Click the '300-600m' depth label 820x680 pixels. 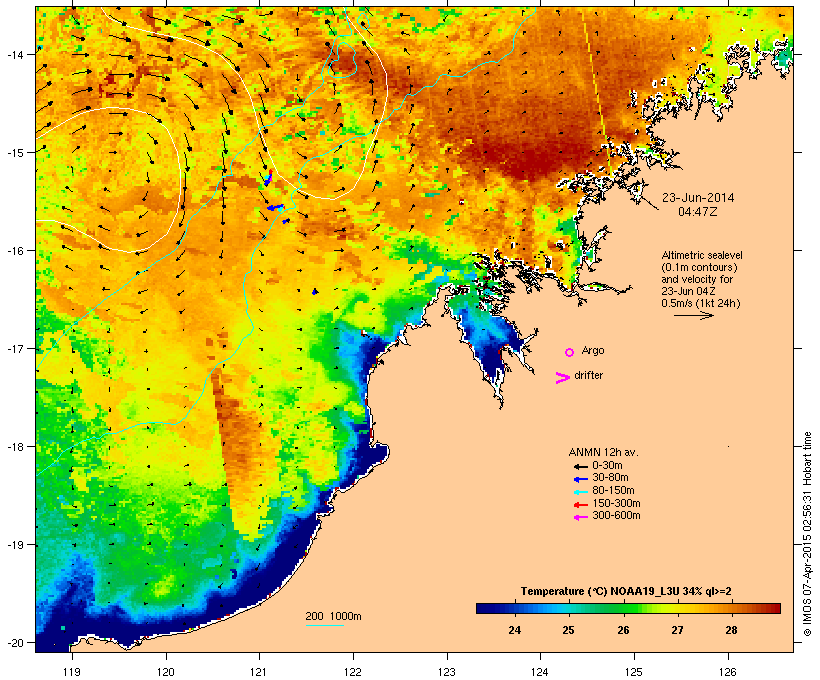click(616, 516)
